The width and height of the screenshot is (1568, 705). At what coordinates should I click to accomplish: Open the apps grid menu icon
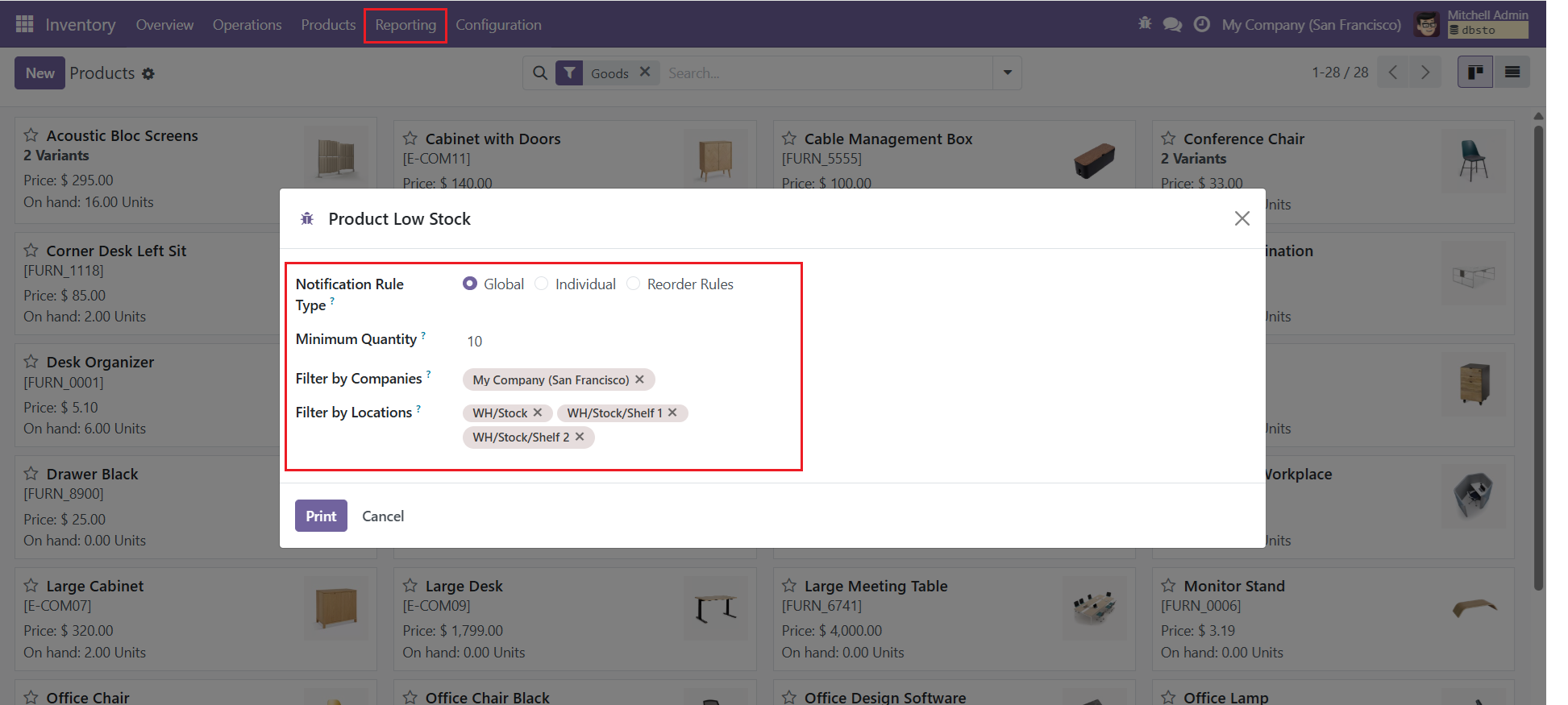[24, 24]
